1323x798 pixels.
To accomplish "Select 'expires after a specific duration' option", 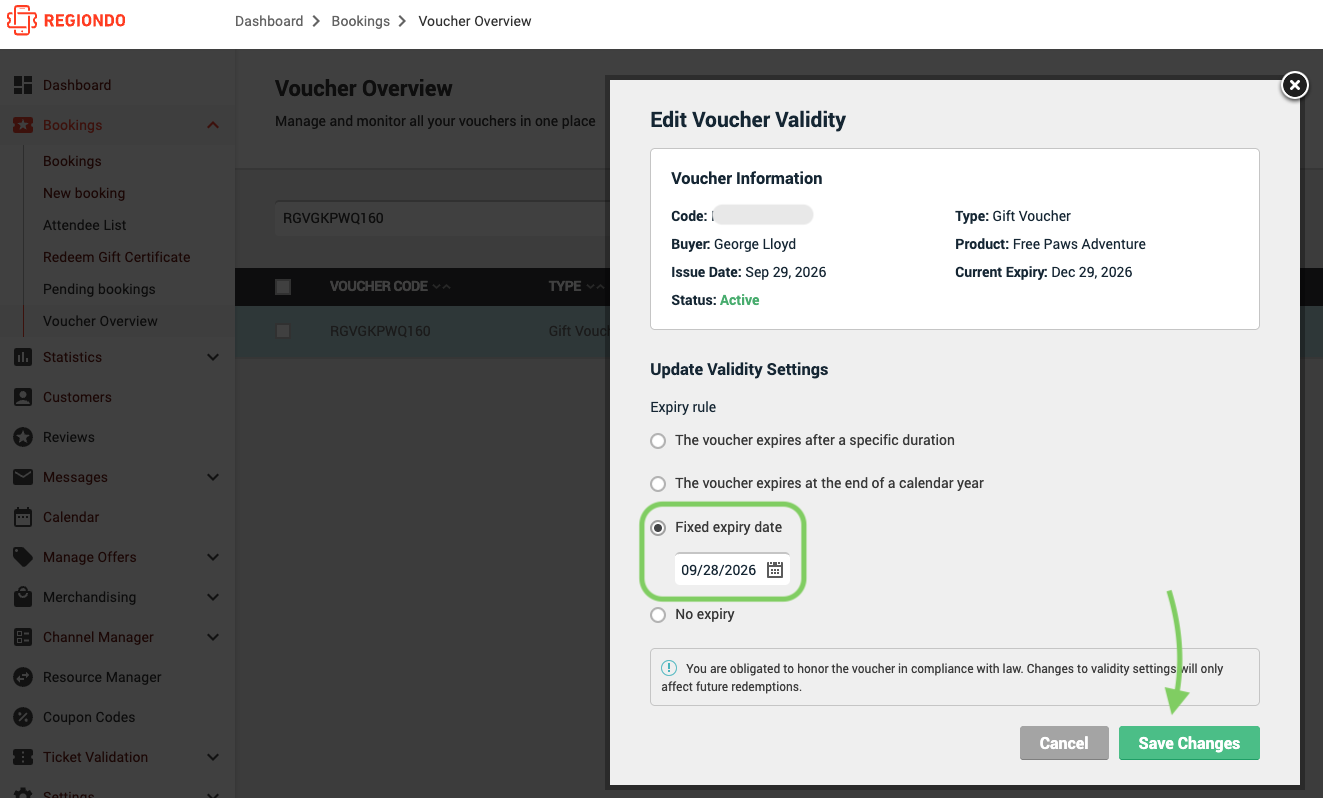I will [658, 441].
